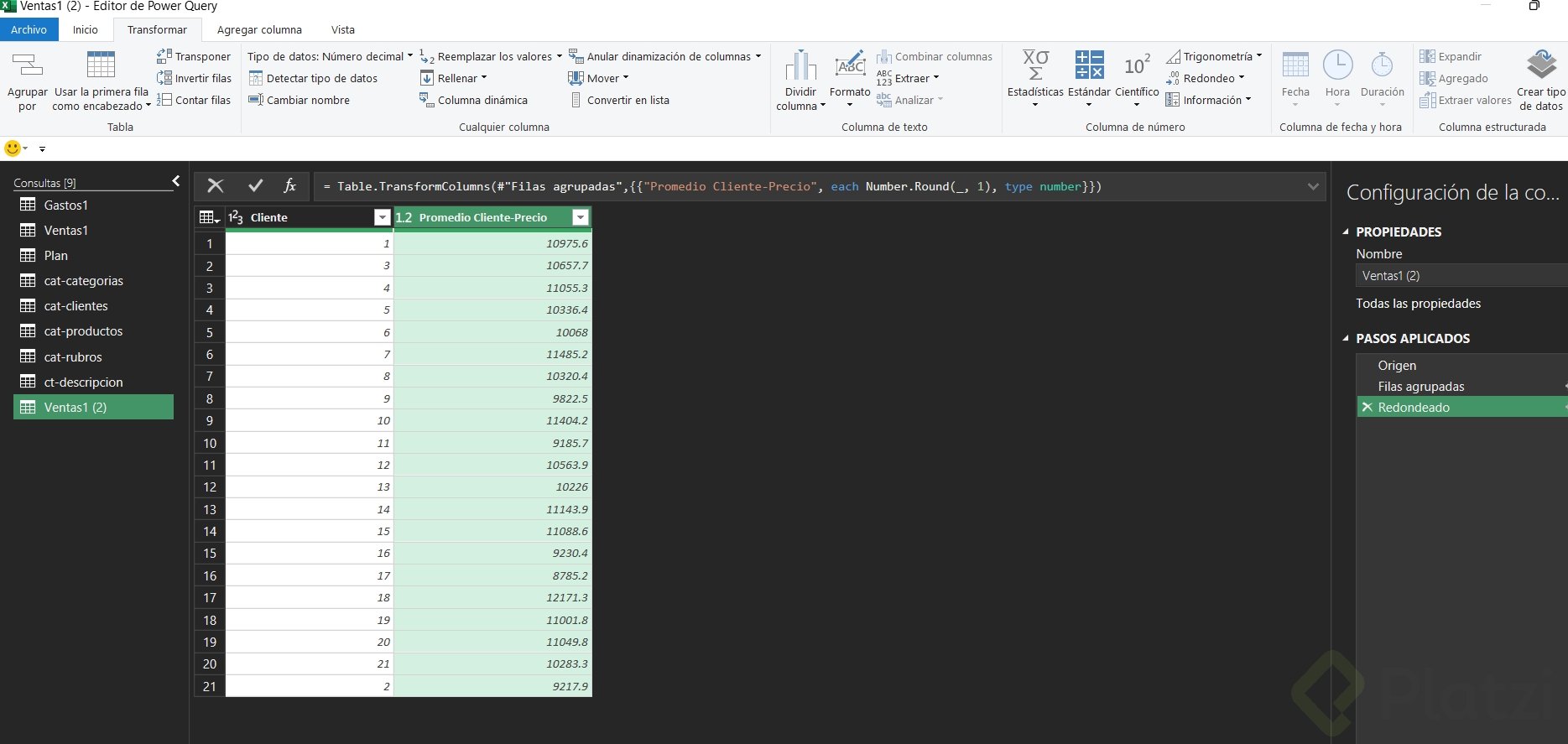Open the Cliente column filter dropdown
1568x744 pixels.
point(382,218)
